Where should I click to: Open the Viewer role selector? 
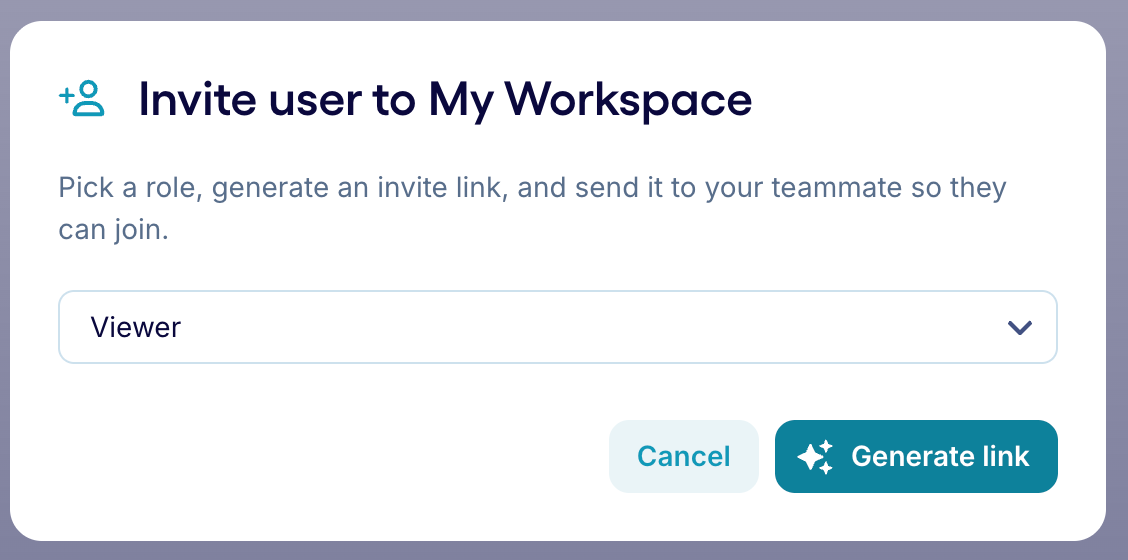[x=557, y=327]
